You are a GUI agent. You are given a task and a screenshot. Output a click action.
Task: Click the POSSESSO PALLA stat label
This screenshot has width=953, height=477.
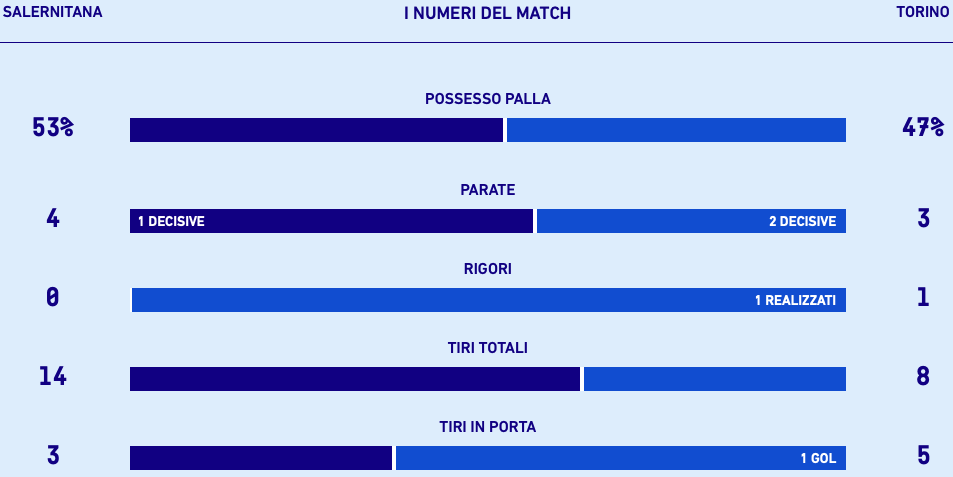(x=487, y=99)
